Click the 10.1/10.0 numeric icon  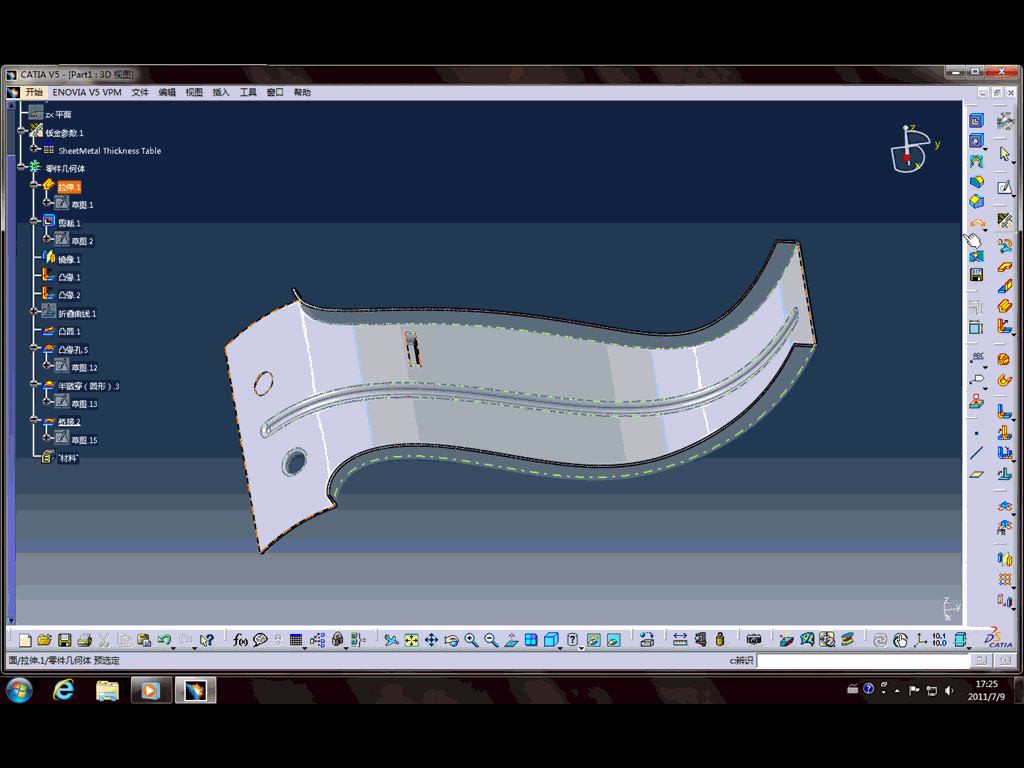point(940,640)
